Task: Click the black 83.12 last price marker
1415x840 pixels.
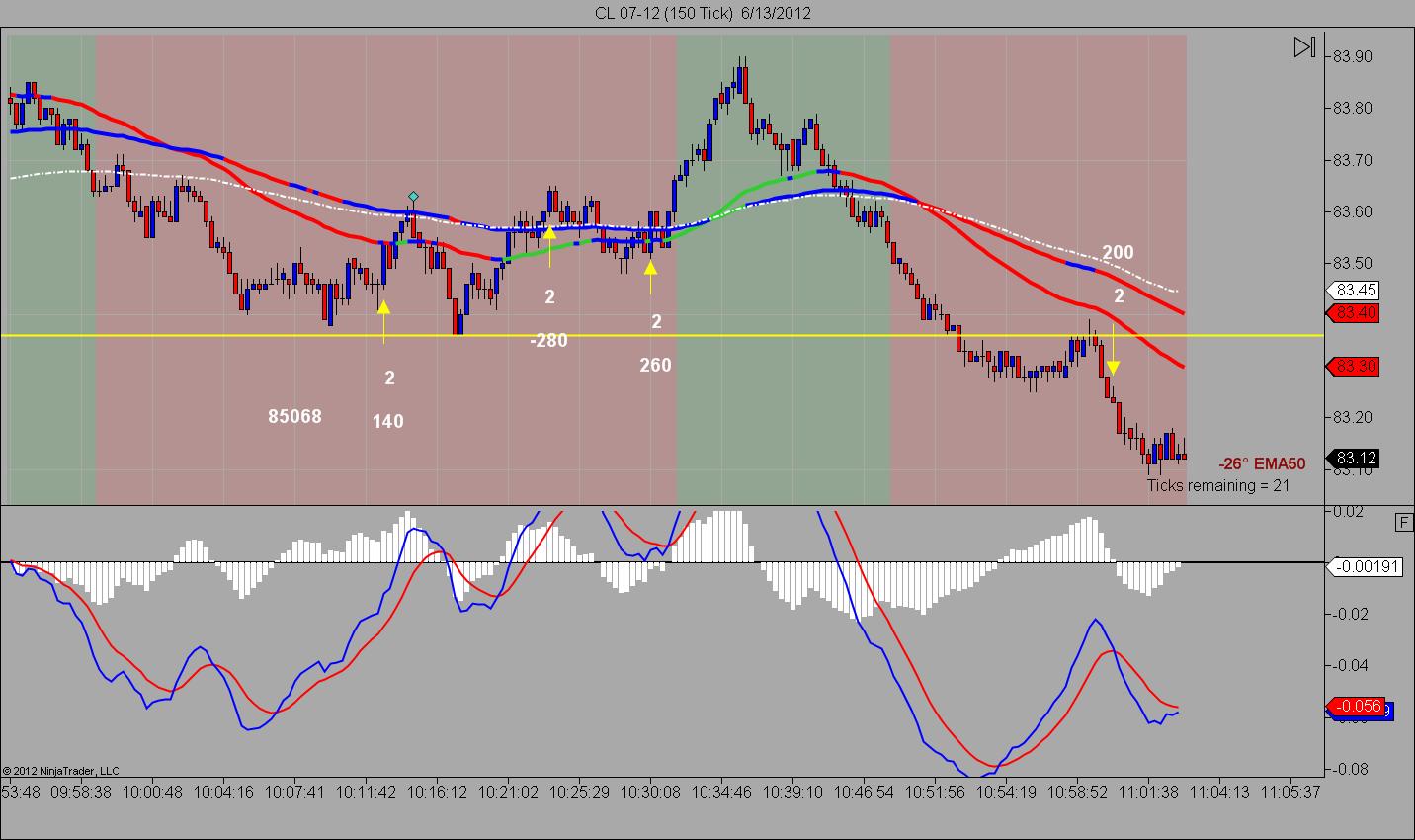Action: 1355,459
